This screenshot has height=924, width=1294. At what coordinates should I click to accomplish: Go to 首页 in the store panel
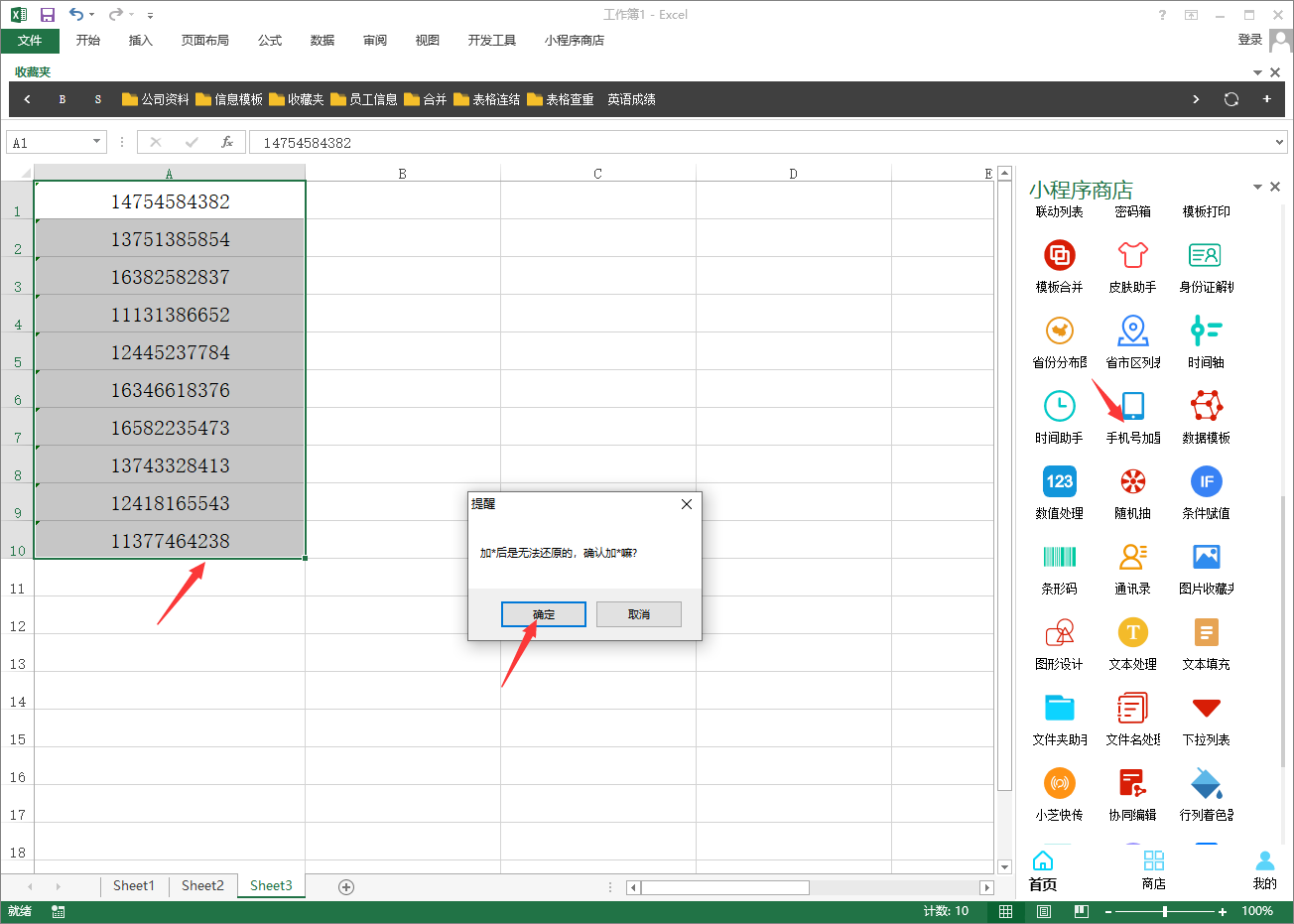(1043, 871)
